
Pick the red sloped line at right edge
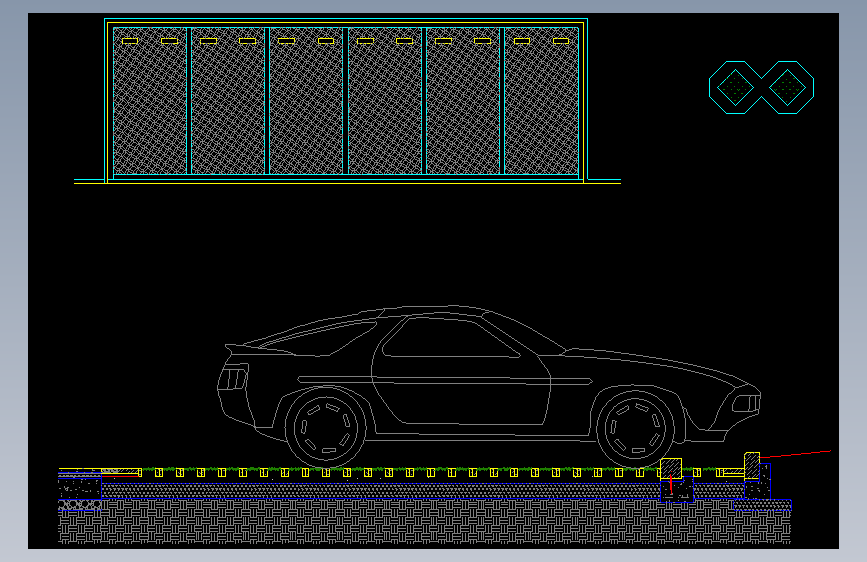pos(795,454)
